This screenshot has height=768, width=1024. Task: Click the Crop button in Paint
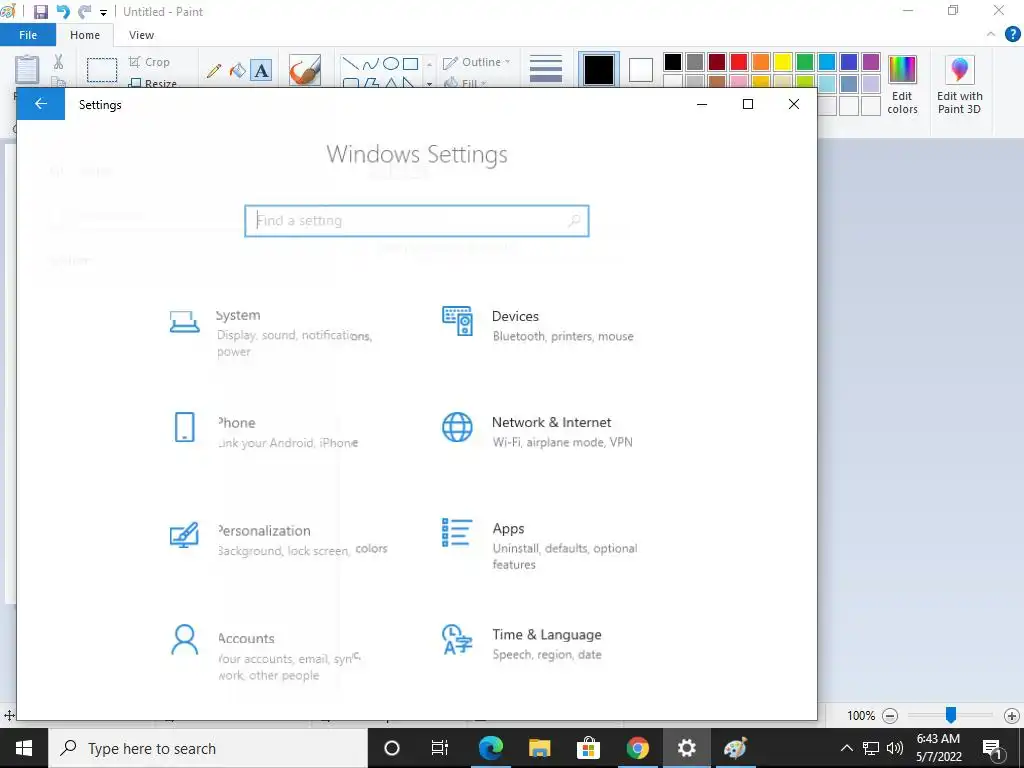(149, 62)
